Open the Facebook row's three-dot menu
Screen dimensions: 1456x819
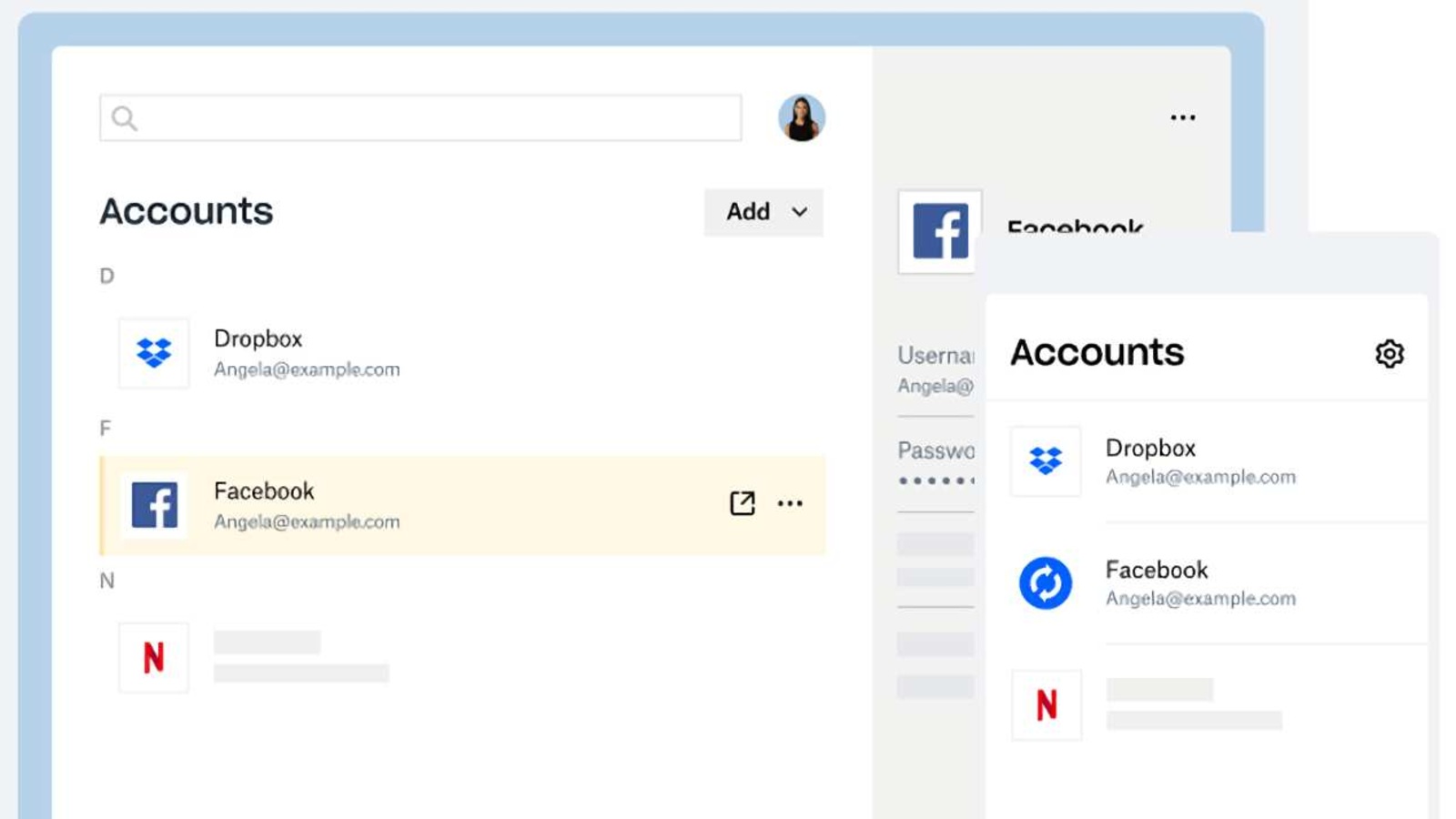[790, 503]
